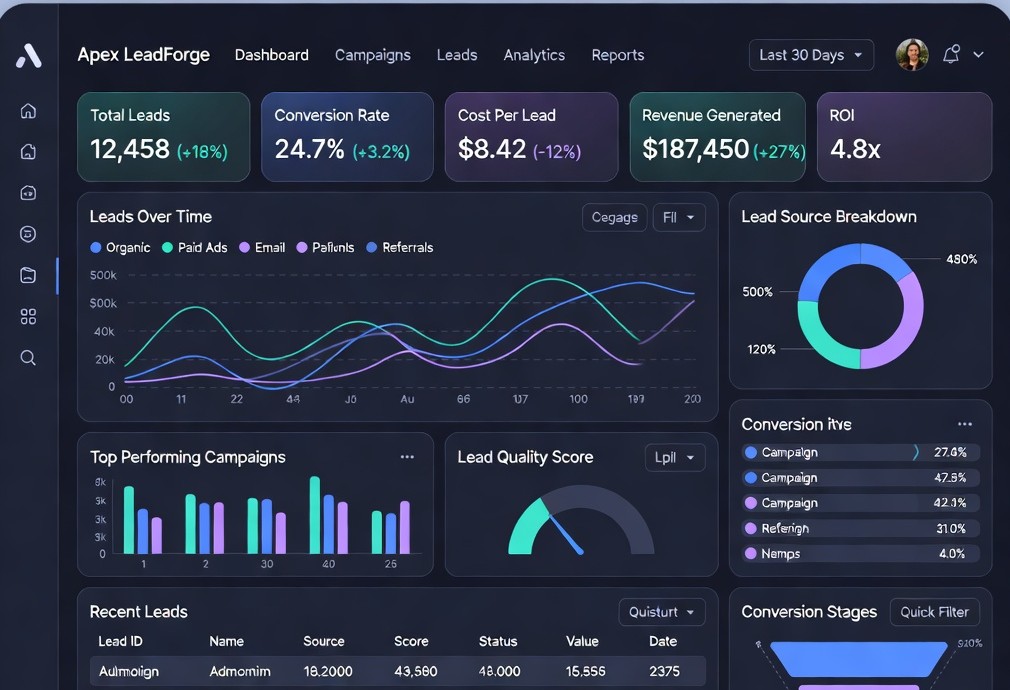Screen dimensions: 1010x690
Task: Toggle the Organic legend series
Action: (x=120, y=247)
